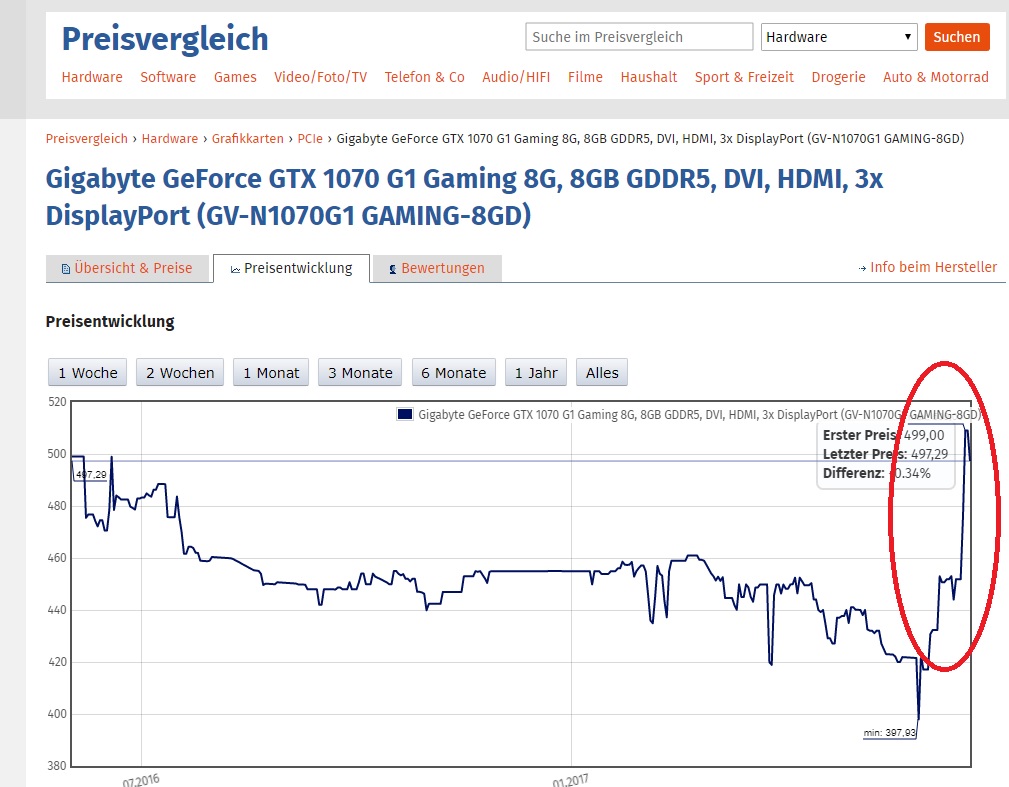Set chart range to 1 Jahr

pyautogui.click(x=536, y=373)
